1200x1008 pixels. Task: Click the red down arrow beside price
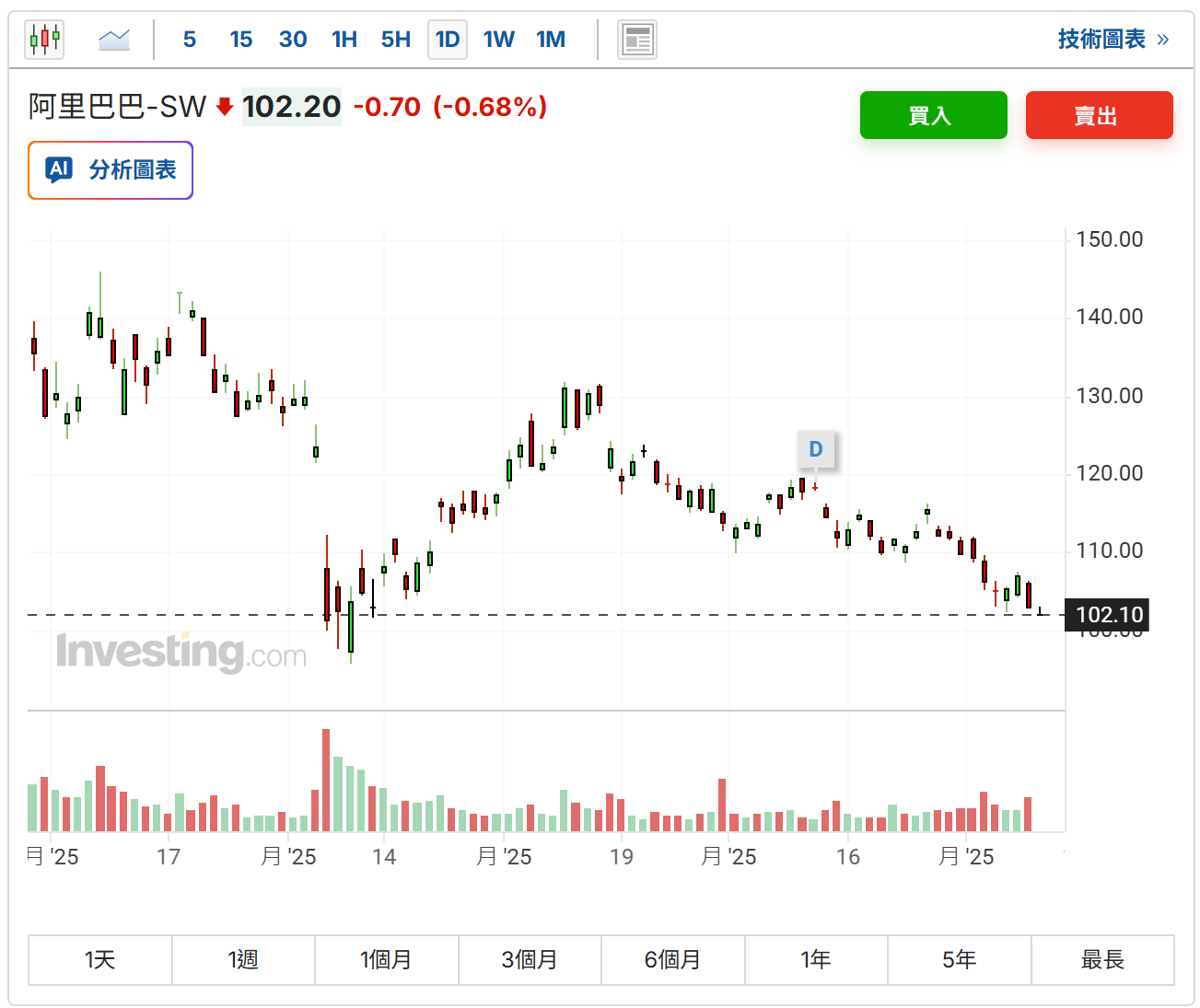pos(225,107)
